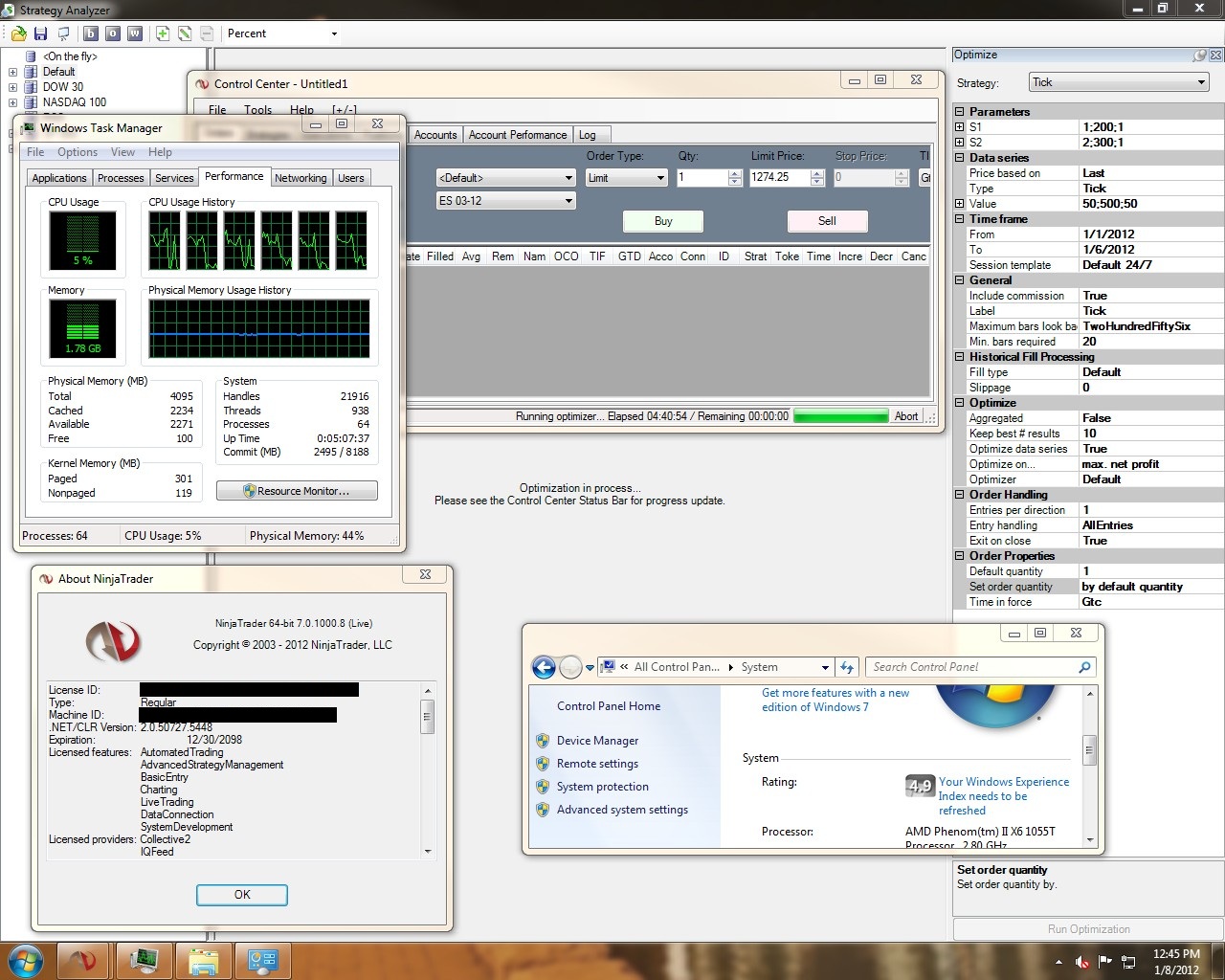The width and height of the screenshot is (1225, 980).
Task: Click the blue back arrow in Control Panel
Action: tap(544, 667)
